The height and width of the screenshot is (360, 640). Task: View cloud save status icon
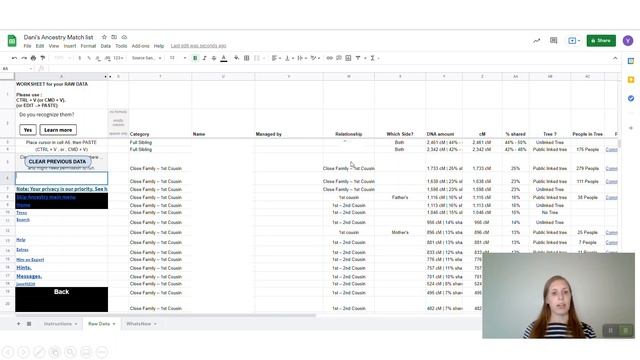pos(124,37)
